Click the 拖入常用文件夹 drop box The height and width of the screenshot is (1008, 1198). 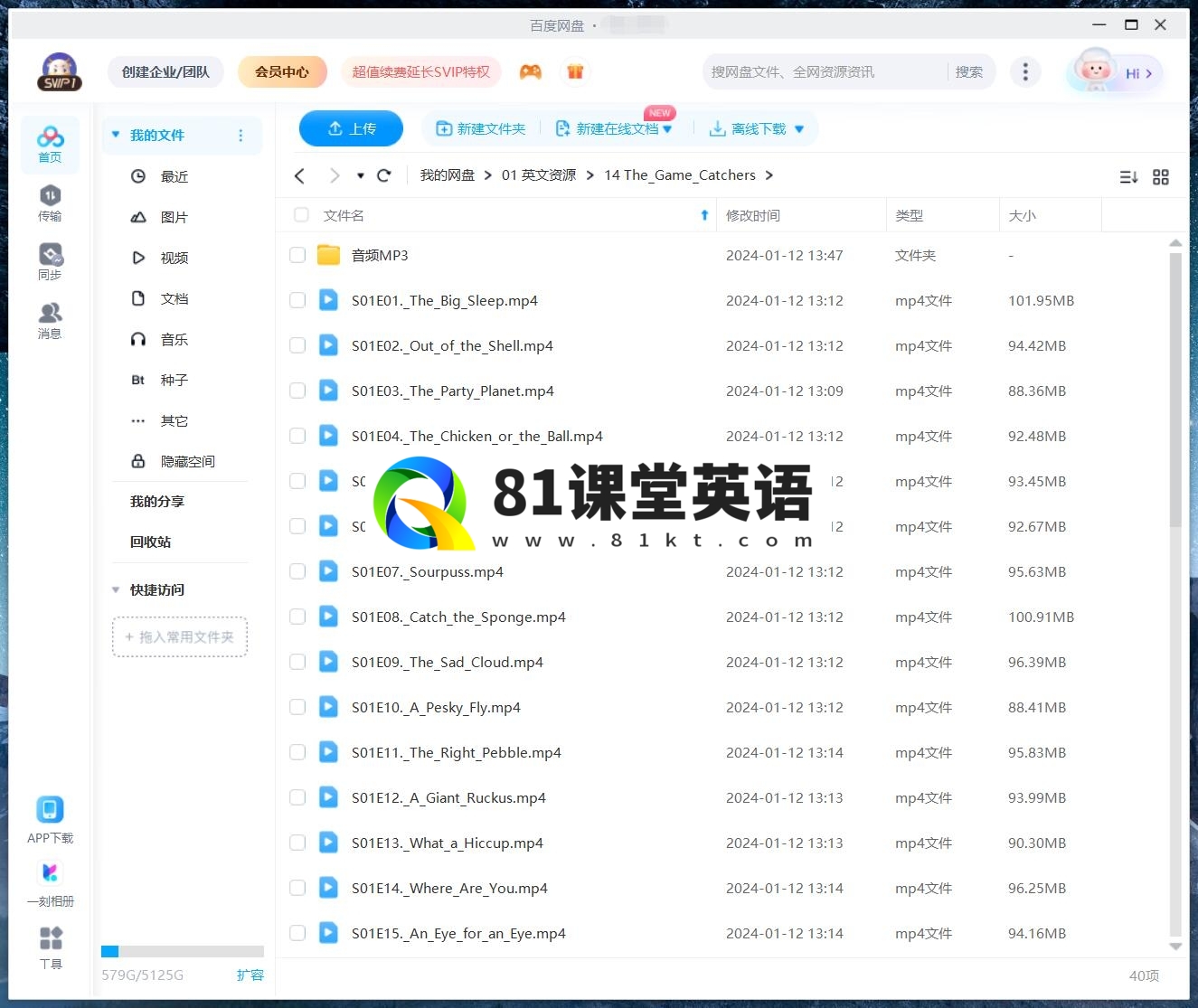click(180, 636)
